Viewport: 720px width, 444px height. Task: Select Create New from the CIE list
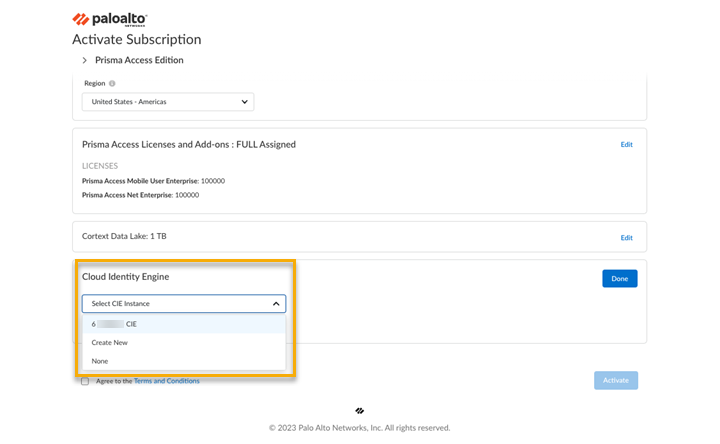pyautogui.click(x=110, y=343)
